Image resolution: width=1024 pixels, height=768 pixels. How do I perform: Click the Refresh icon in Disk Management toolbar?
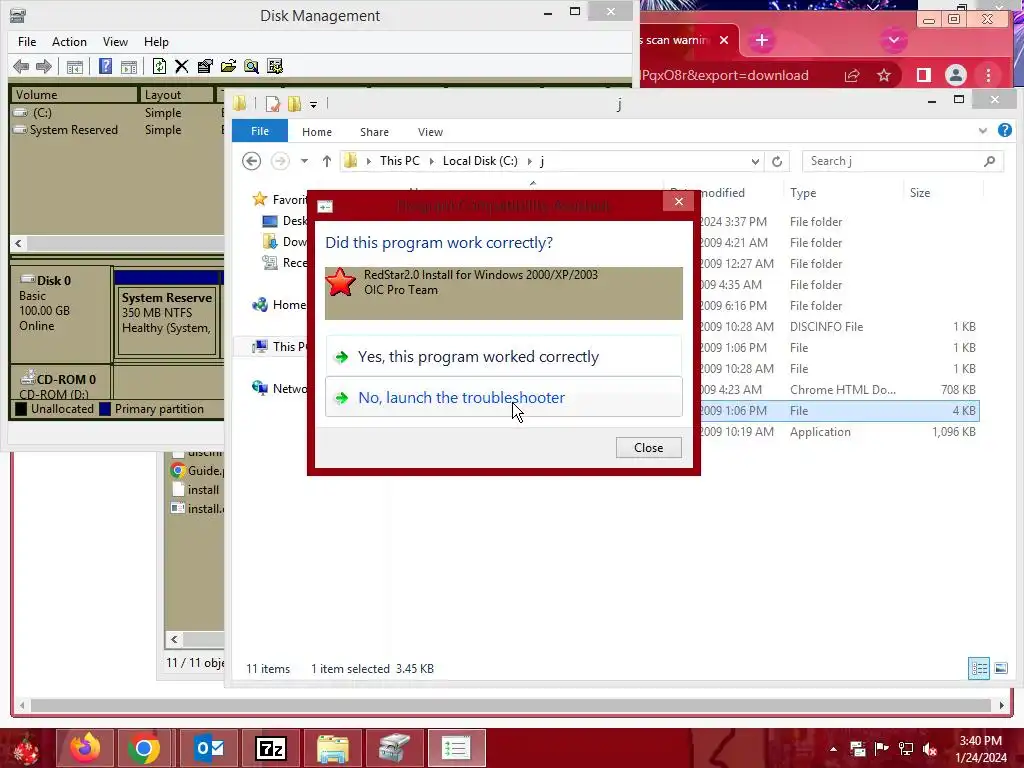point(159,66)
